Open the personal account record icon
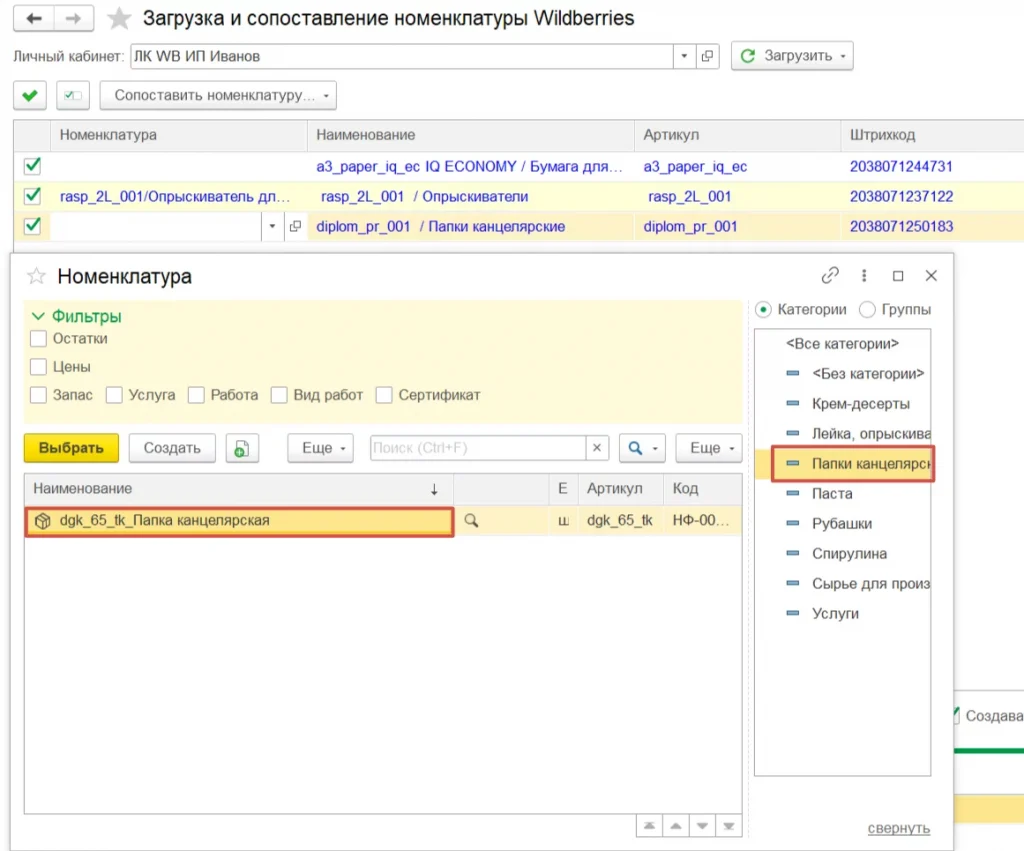Image resolution: width=1024 pixels, height=851 pixels. [708, 56]
